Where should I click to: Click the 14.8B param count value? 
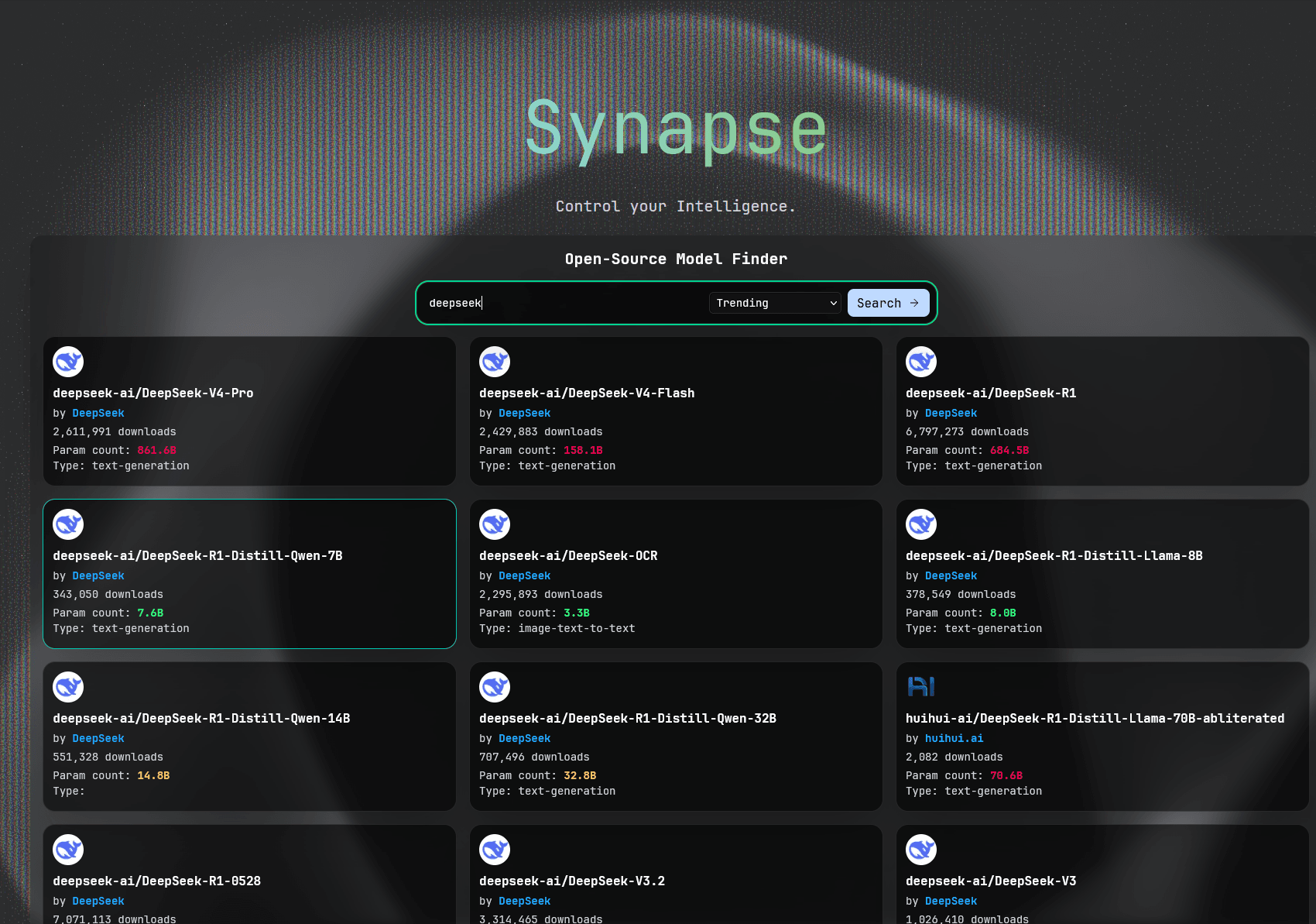tap(153, 776)
